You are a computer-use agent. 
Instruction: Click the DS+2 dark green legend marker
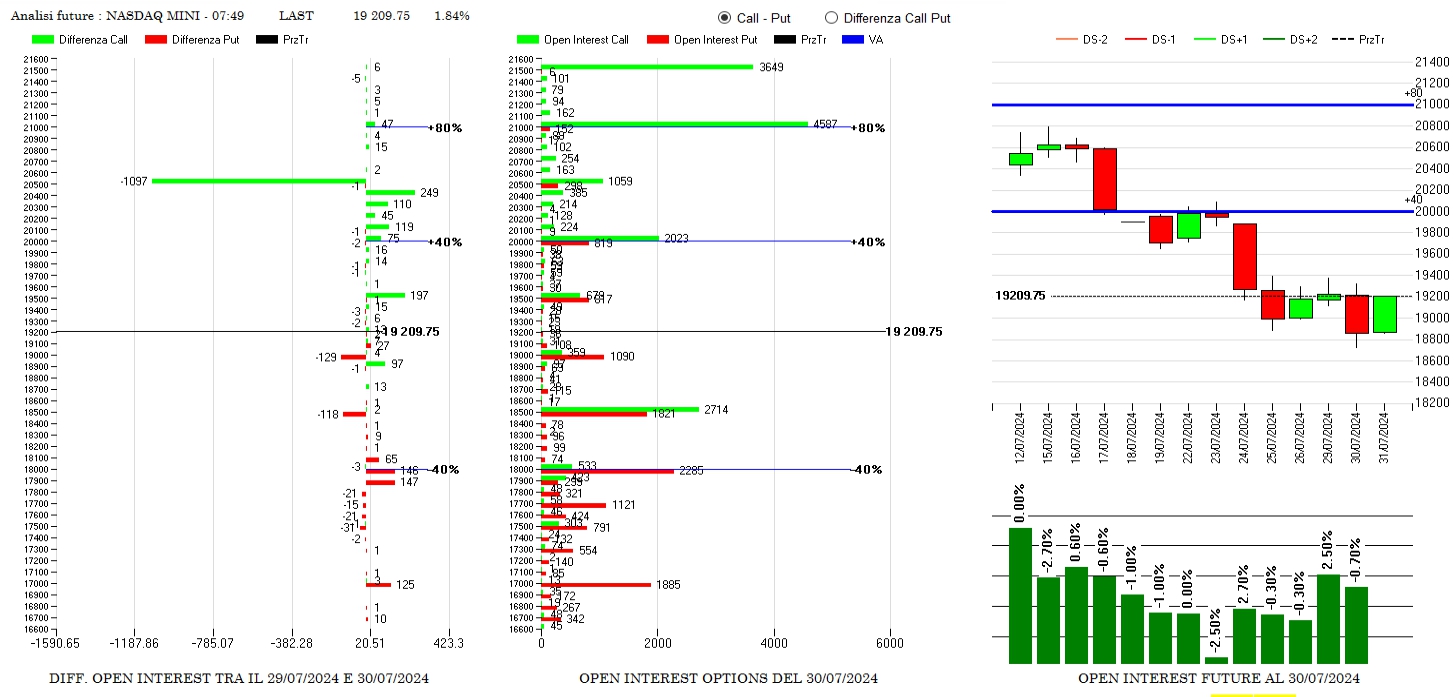tap(1274, 40)
